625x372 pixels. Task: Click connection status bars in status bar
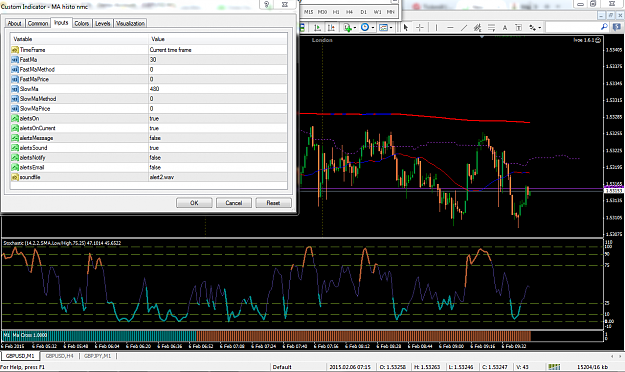coord(554,367)
